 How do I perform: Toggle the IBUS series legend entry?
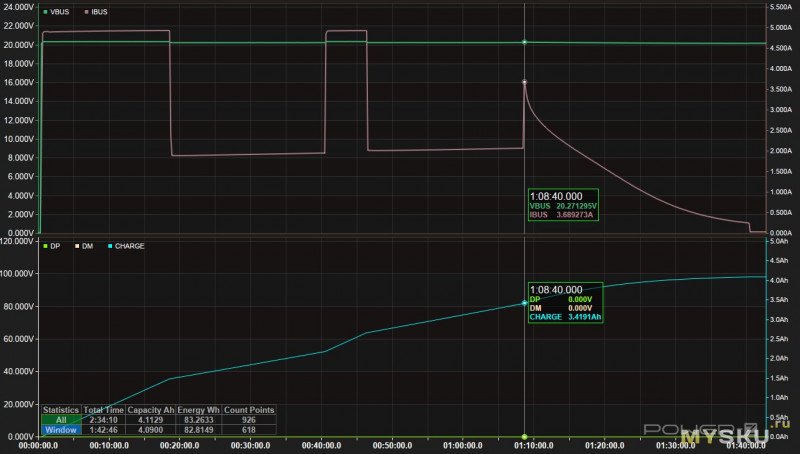pos(99,11)
